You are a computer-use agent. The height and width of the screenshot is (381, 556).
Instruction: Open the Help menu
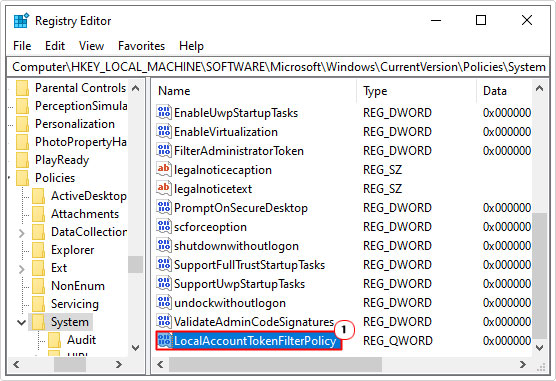(191, 46)
